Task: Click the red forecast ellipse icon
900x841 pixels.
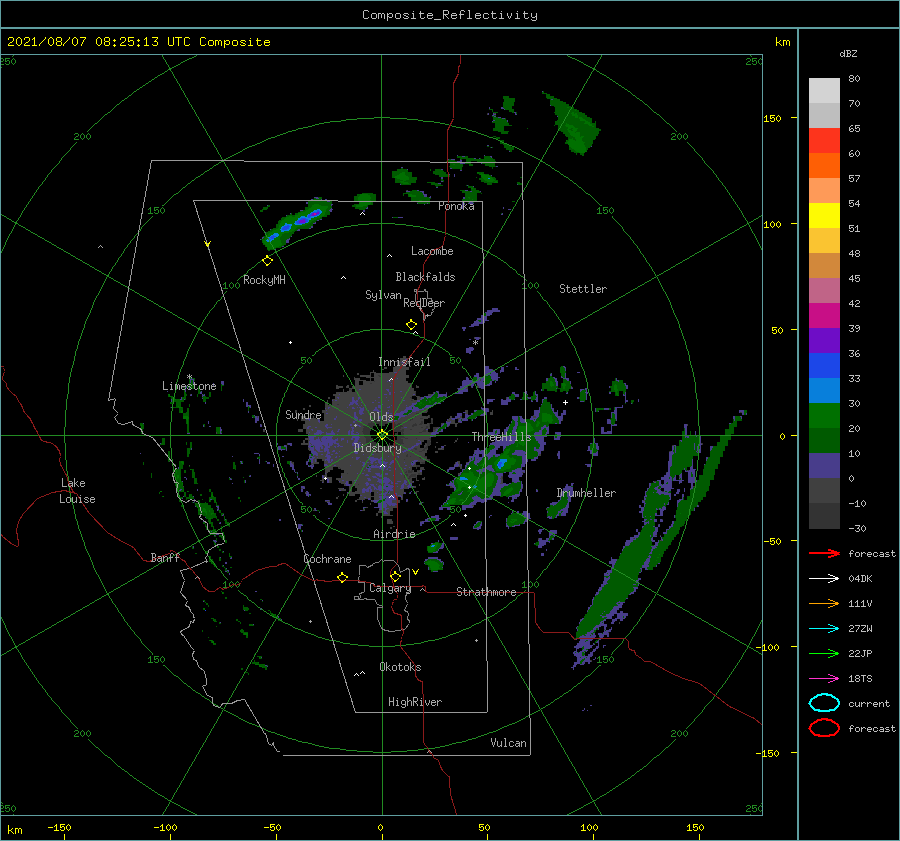Action: (824, 728)
